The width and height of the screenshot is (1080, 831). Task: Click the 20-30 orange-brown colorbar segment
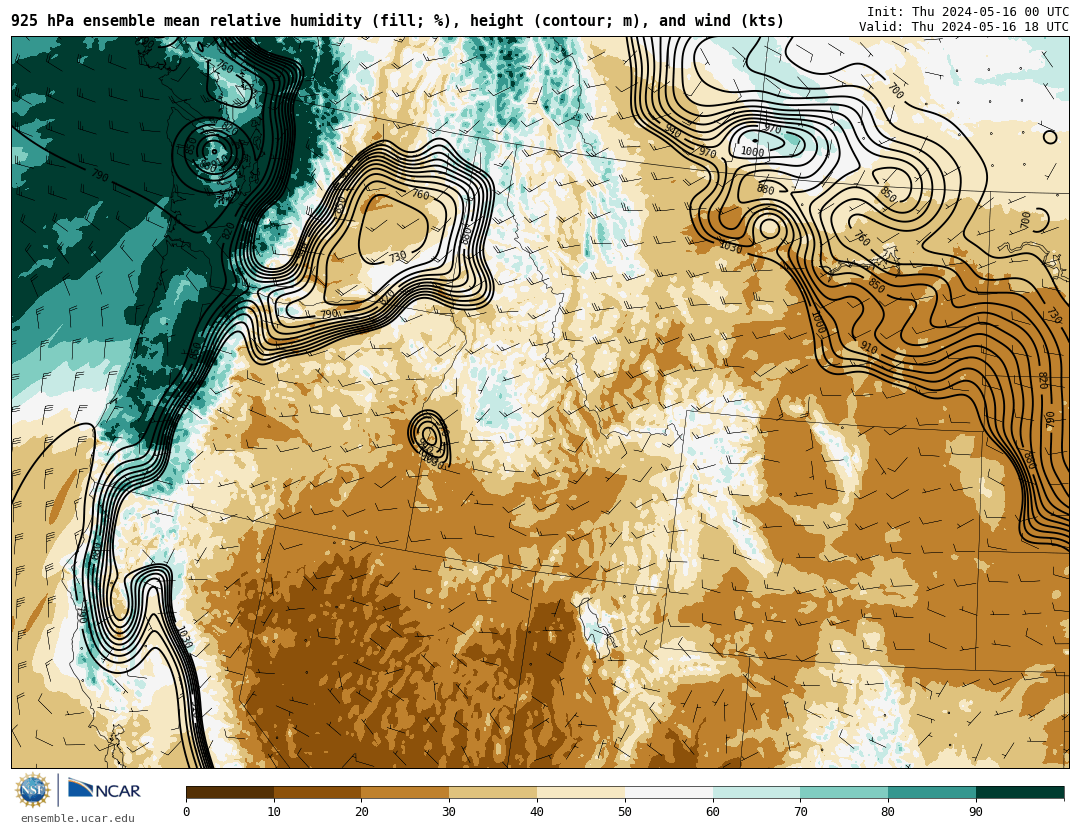pos(405,792)
